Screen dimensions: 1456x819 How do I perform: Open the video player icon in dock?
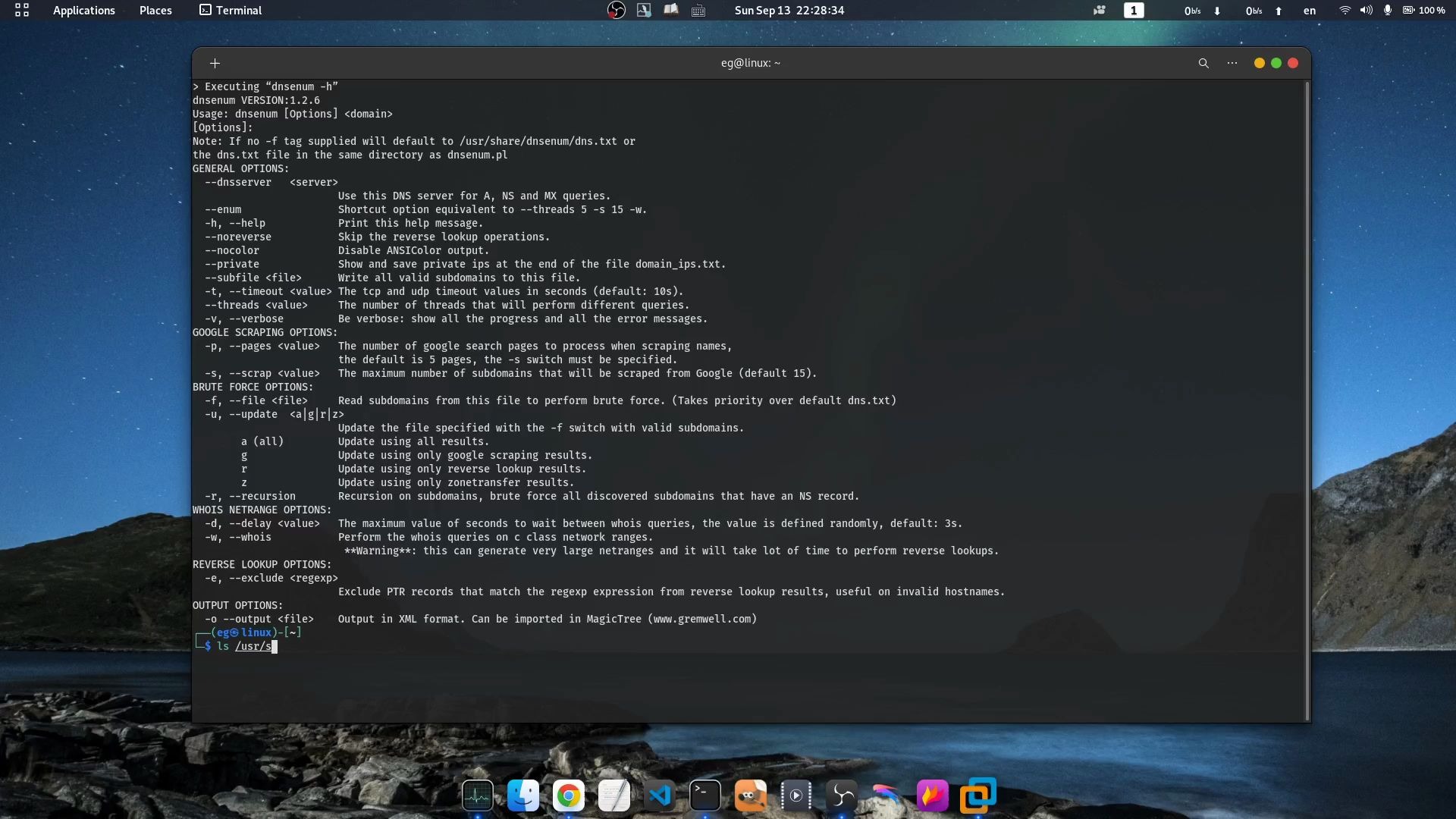(796, 795)
